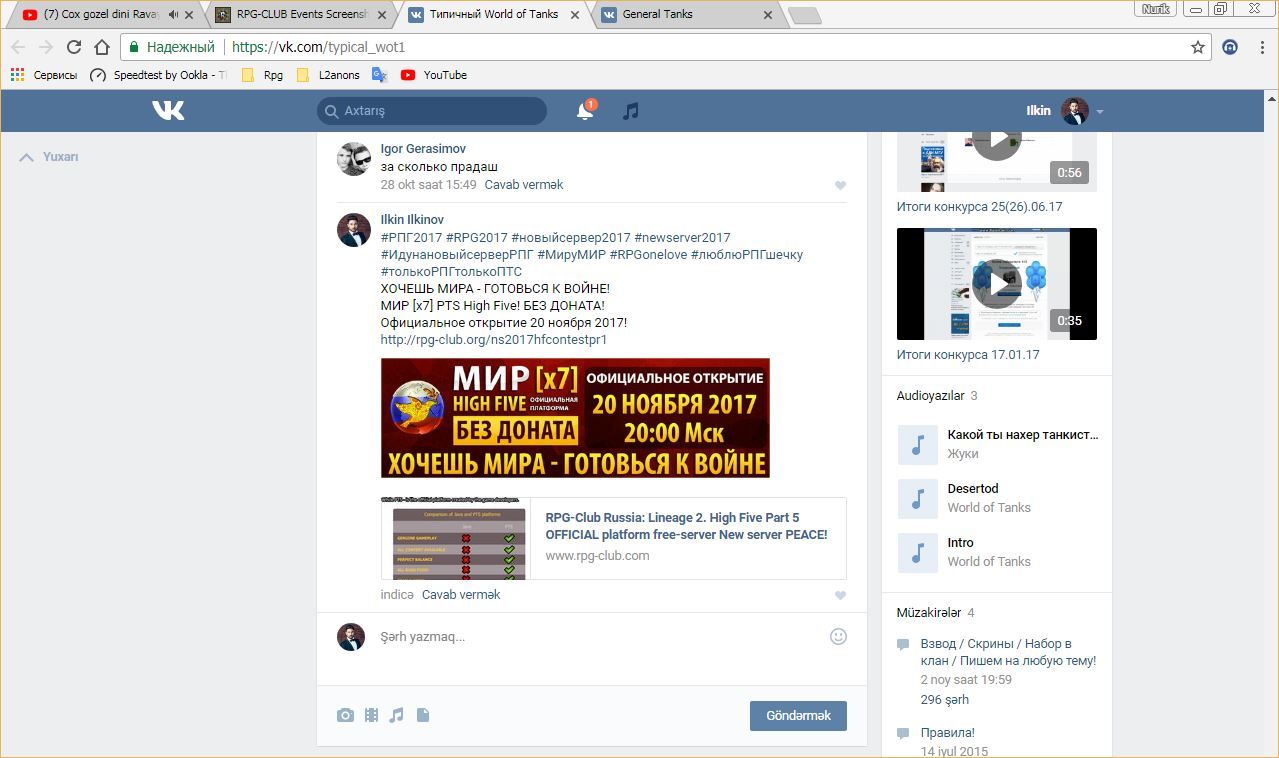Viewport: 1279px width, 758px height.
Task: Play the Desertod audio track
Action: [918, 499]
